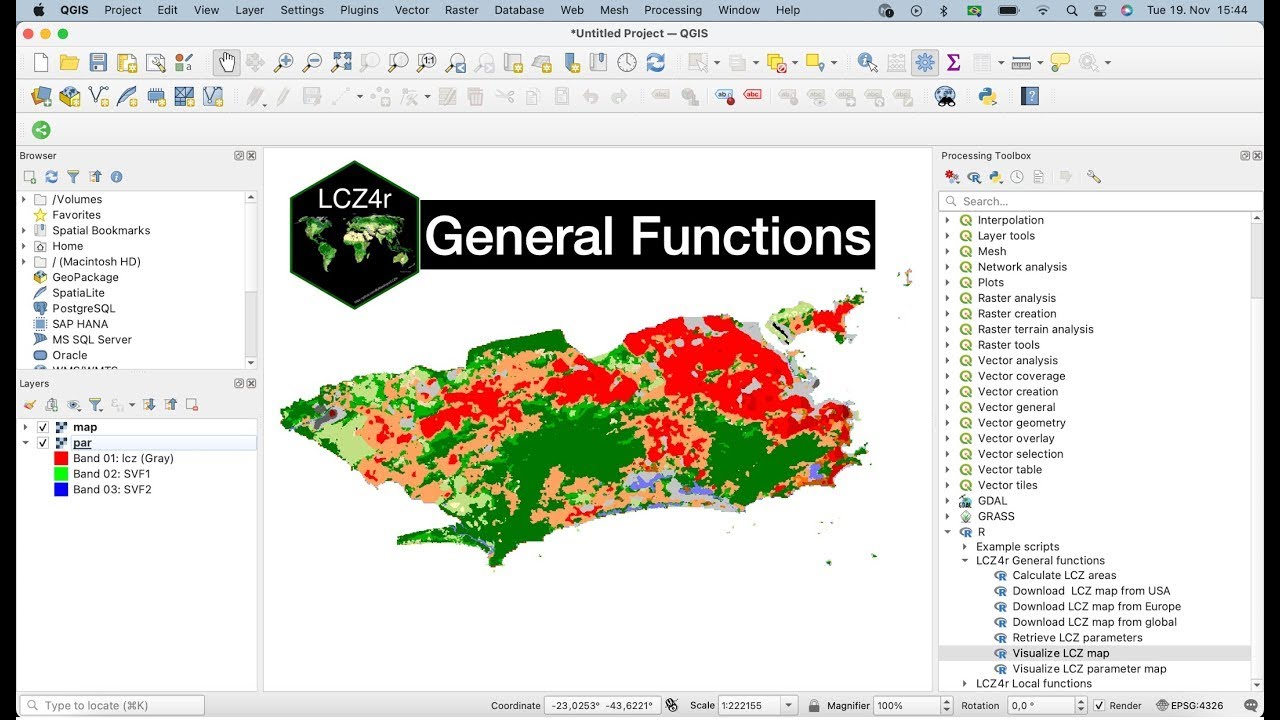Expand the /Volumes browser item
This screenshot has height=720, width=1280.
(x=25, y=199)
